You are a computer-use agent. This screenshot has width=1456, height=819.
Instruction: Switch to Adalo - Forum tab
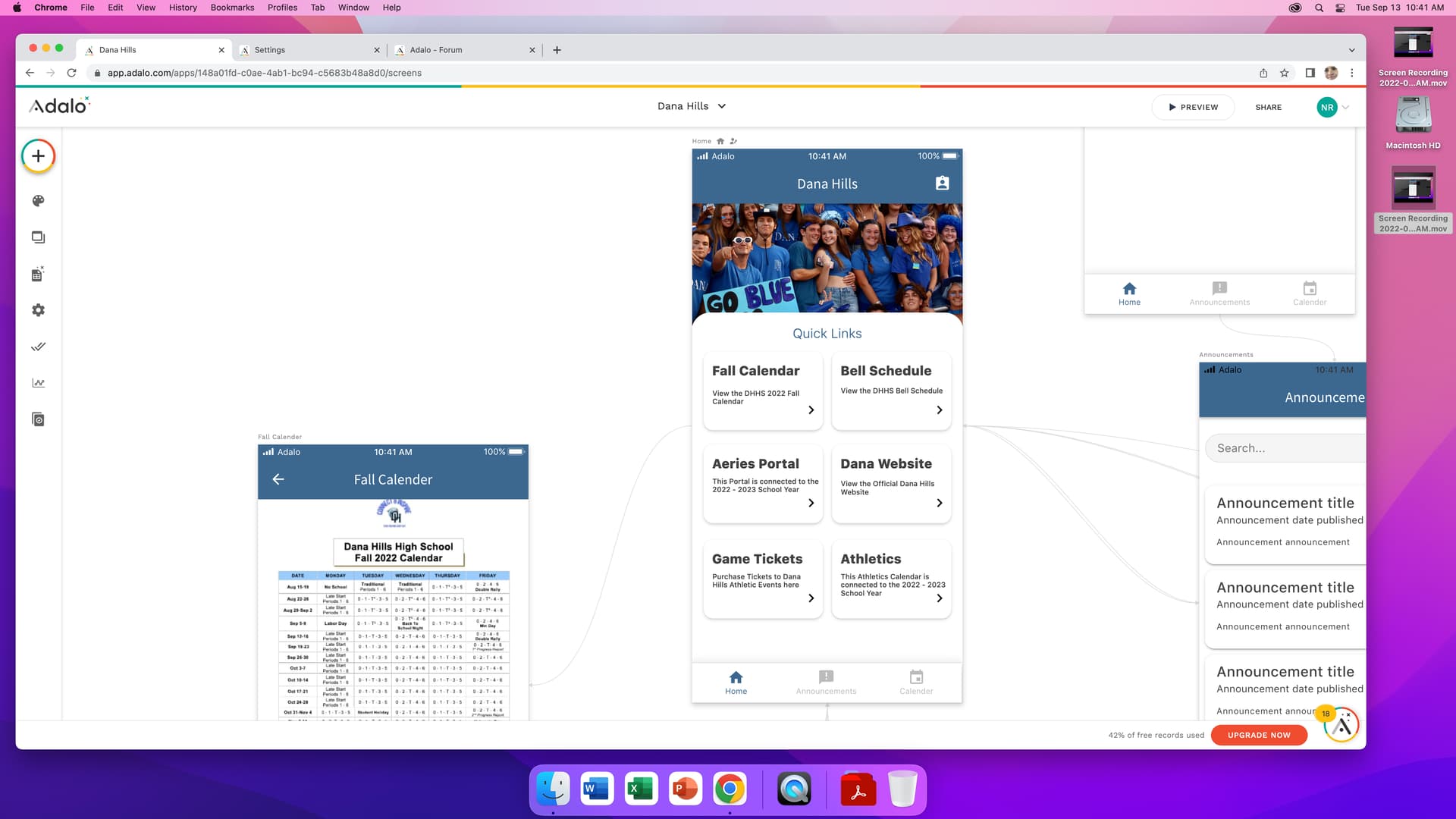[464, 50]
